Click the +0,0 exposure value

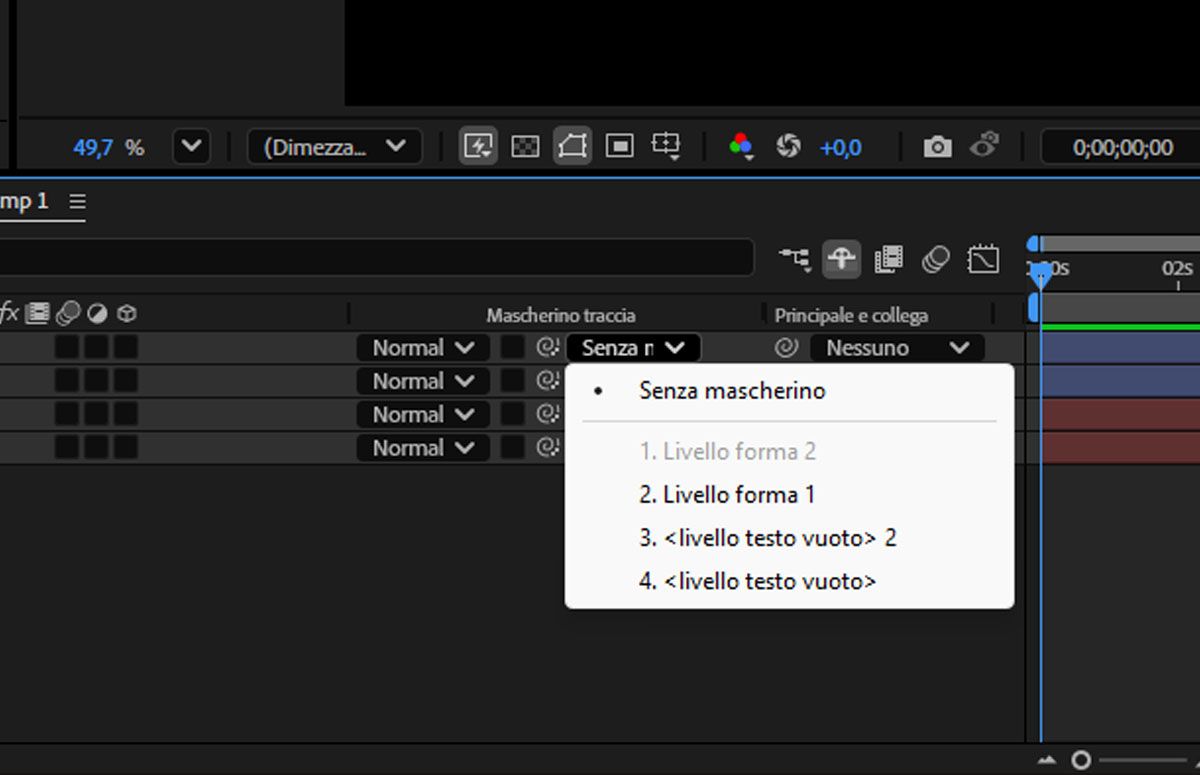click(x=840, y=148)
